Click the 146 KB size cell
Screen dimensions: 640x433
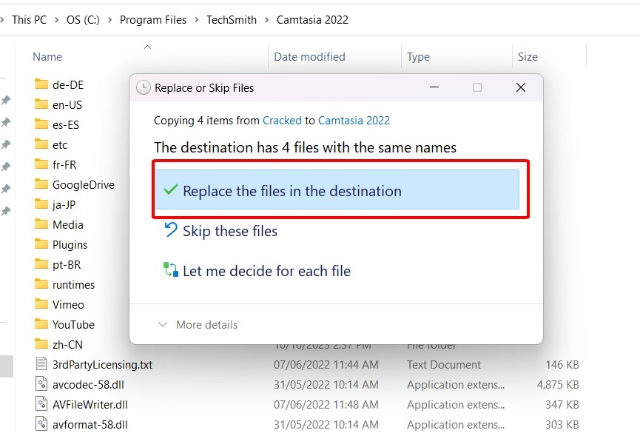[x=562, y=364]
